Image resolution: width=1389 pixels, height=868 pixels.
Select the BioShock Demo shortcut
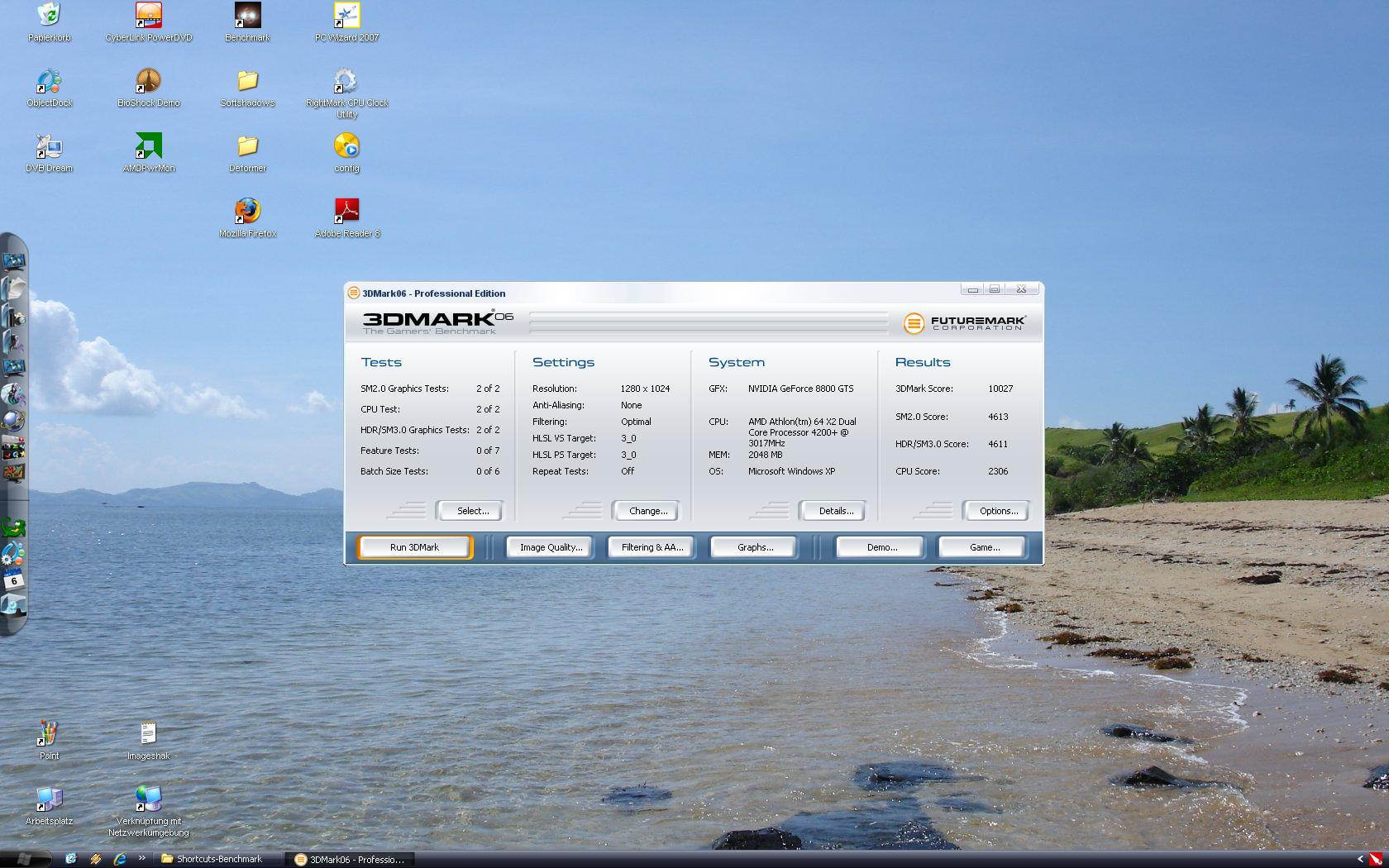(x=149, y=88)
